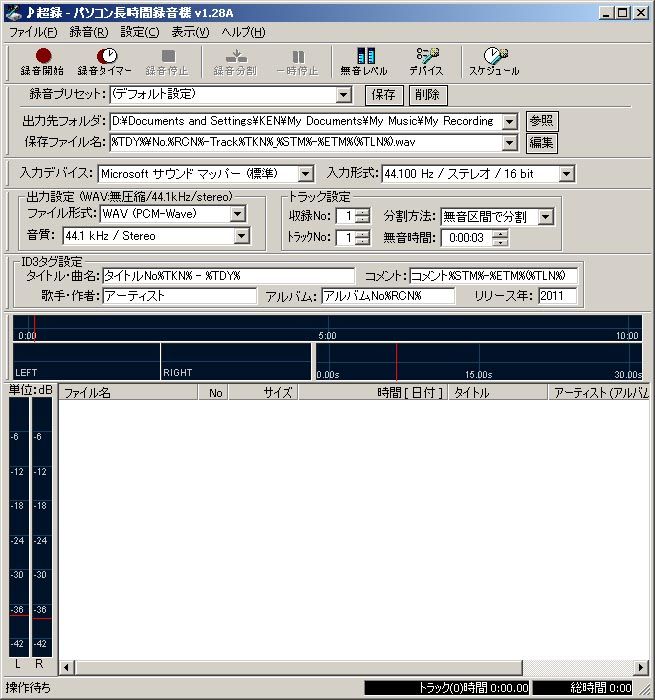Image resolution: width=655 pixels, height=700 pixels.
Task: Open the スケジュール schedule tool
Action: 494,62
